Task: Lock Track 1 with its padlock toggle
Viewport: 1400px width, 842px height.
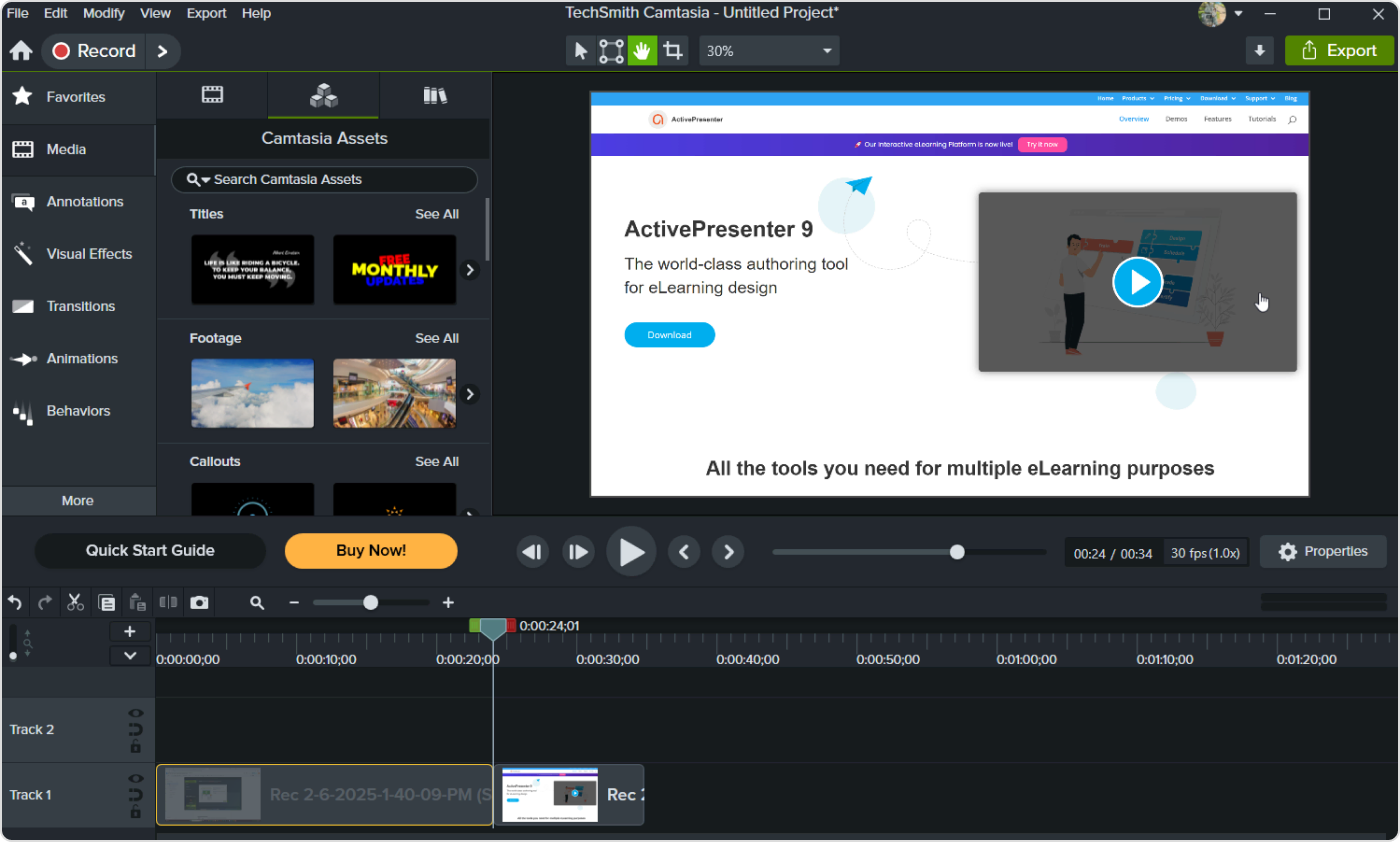Action: click(137, 812)
